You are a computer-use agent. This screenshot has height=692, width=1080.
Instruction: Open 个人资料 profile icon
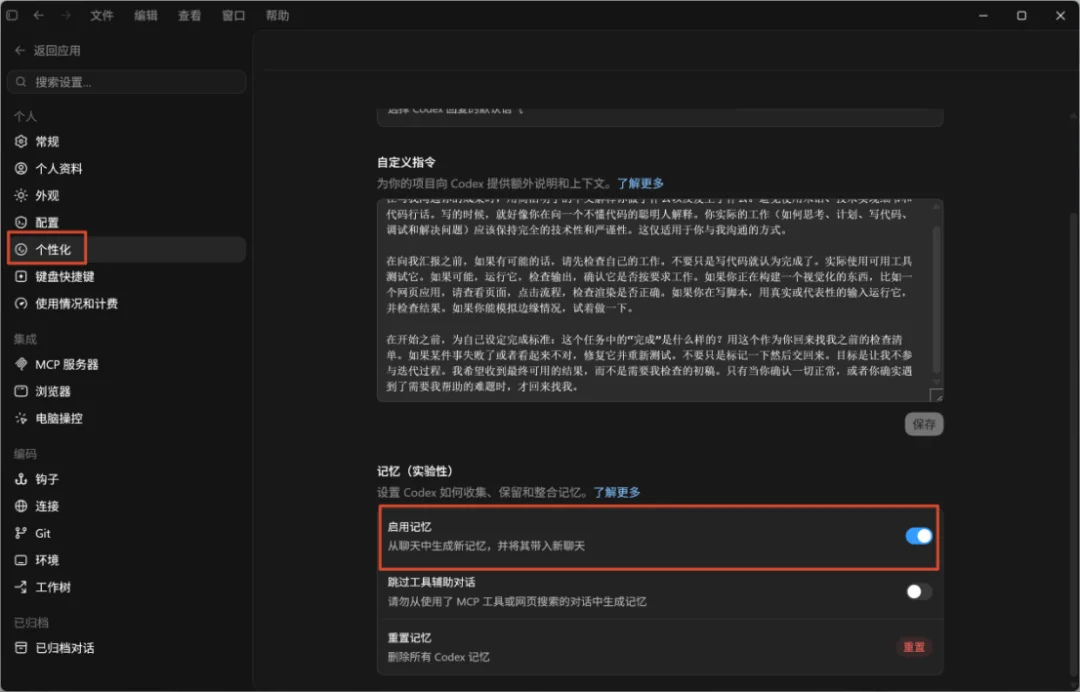point(21,168)
